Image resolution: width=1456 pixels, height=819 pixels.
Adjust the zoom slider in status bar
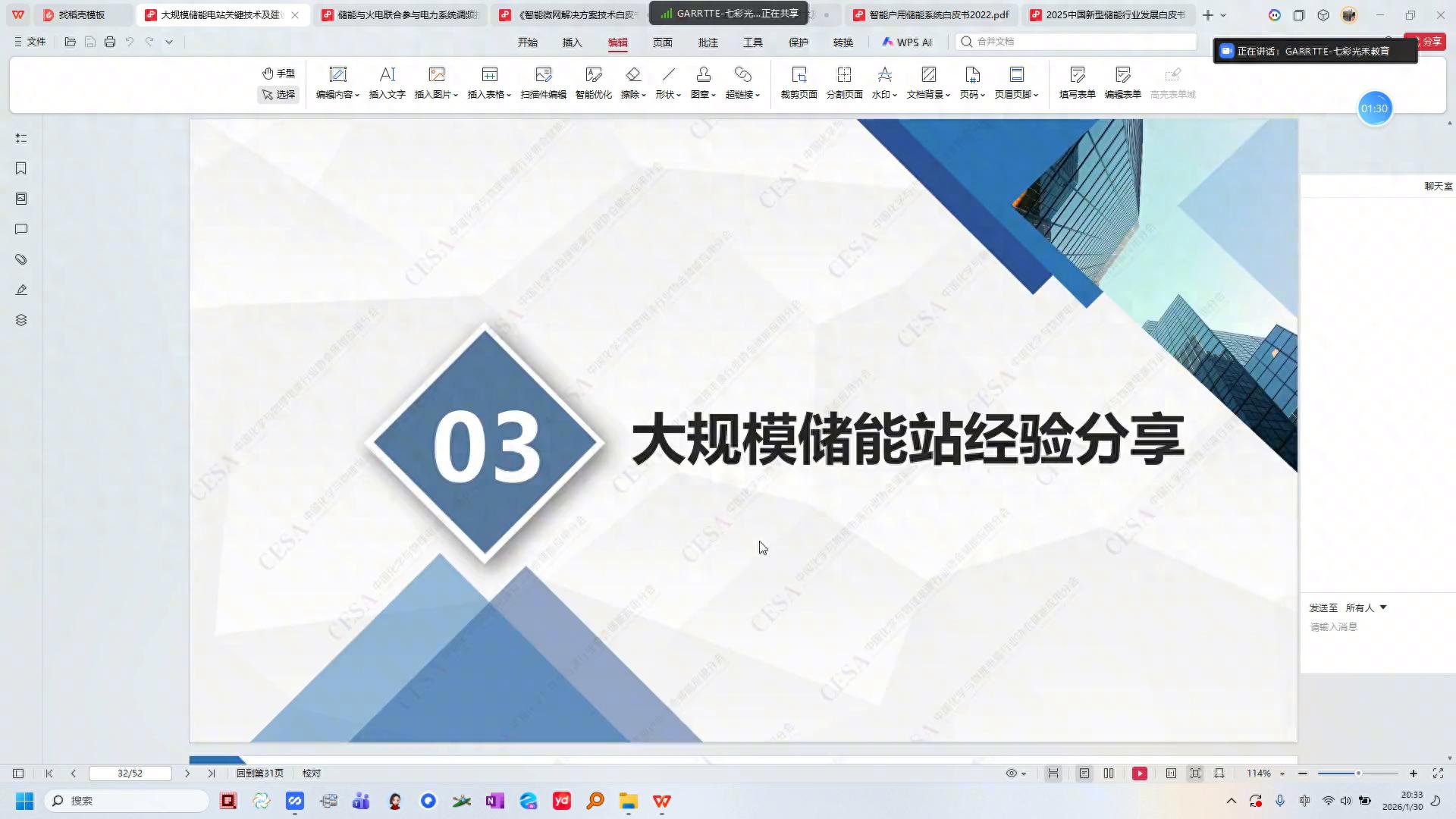[x=1357, y=773]
